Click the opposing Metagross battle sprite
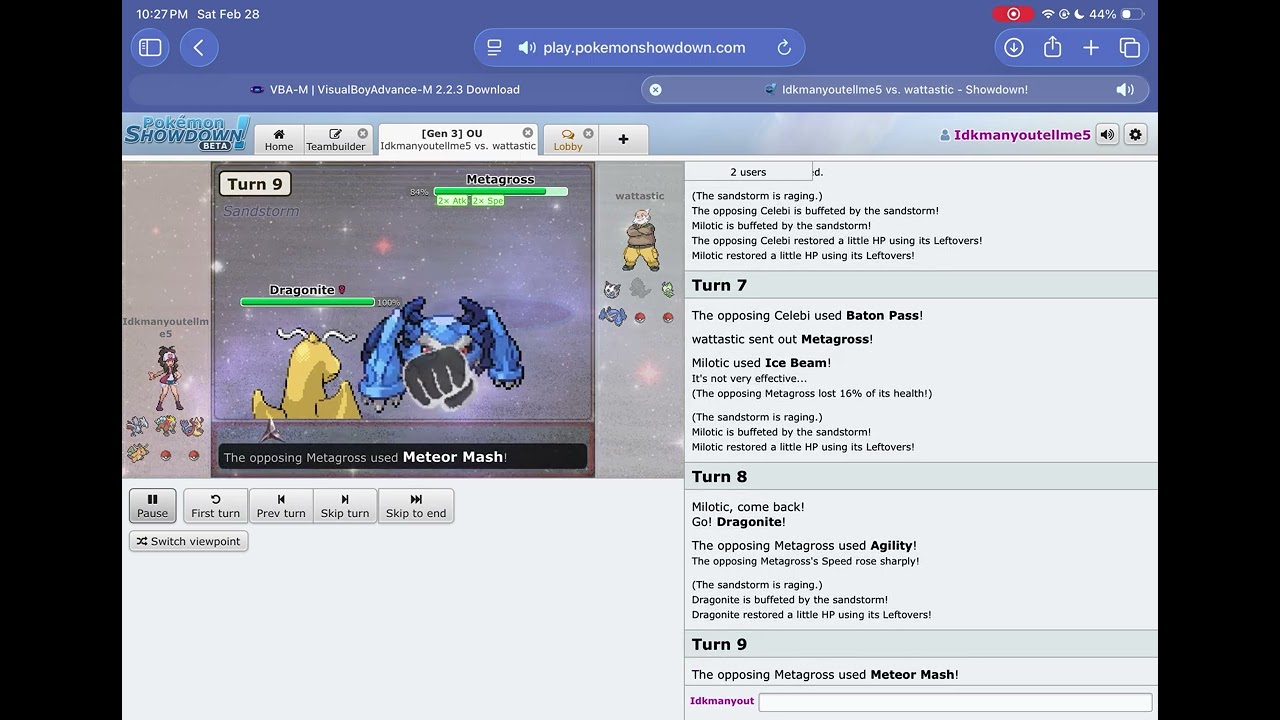The height and width of the screenshot is (720, 1280). click(x=440, y=355)
